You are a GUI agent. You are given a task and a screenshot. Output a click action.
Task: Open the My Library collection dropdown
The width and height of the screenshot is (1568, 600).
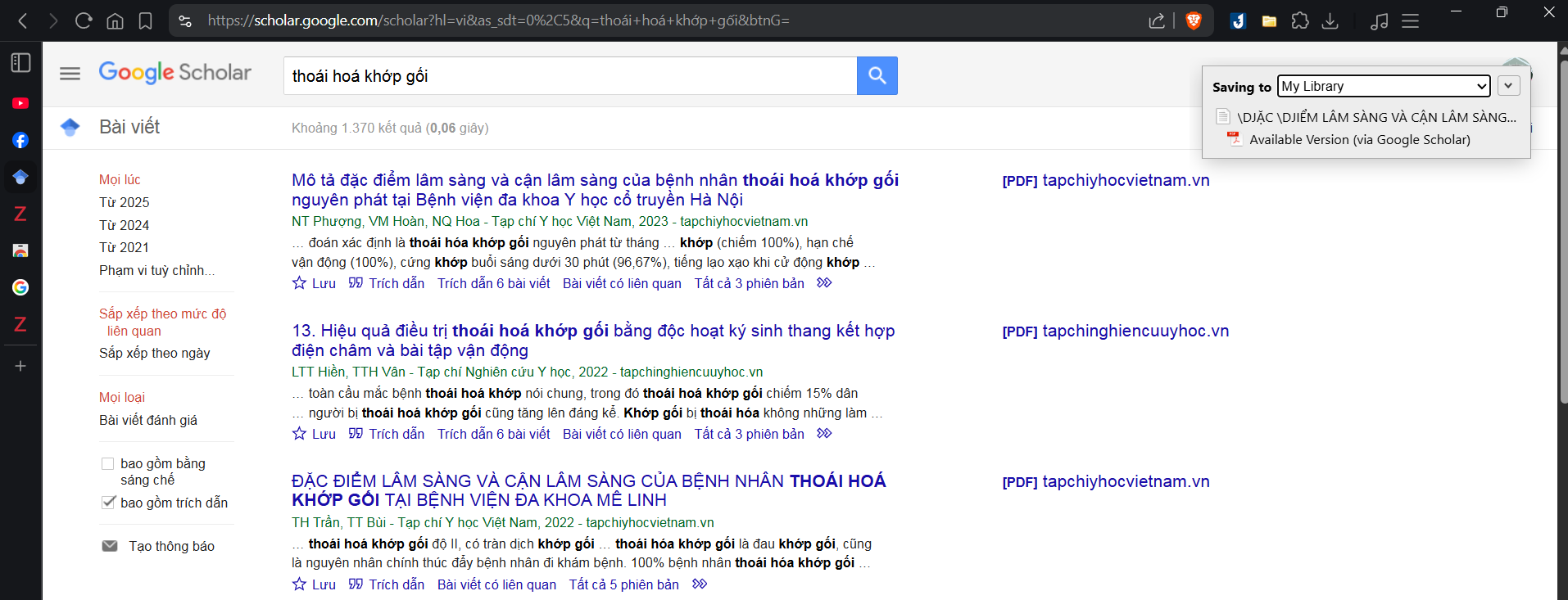1384,86
